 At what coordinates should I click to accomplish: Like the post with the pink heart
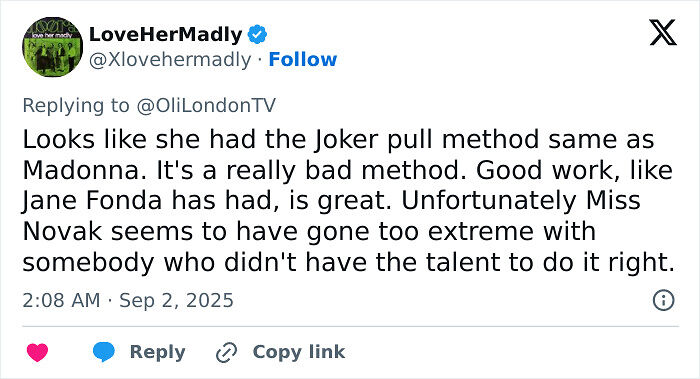(x=38, y=352)
